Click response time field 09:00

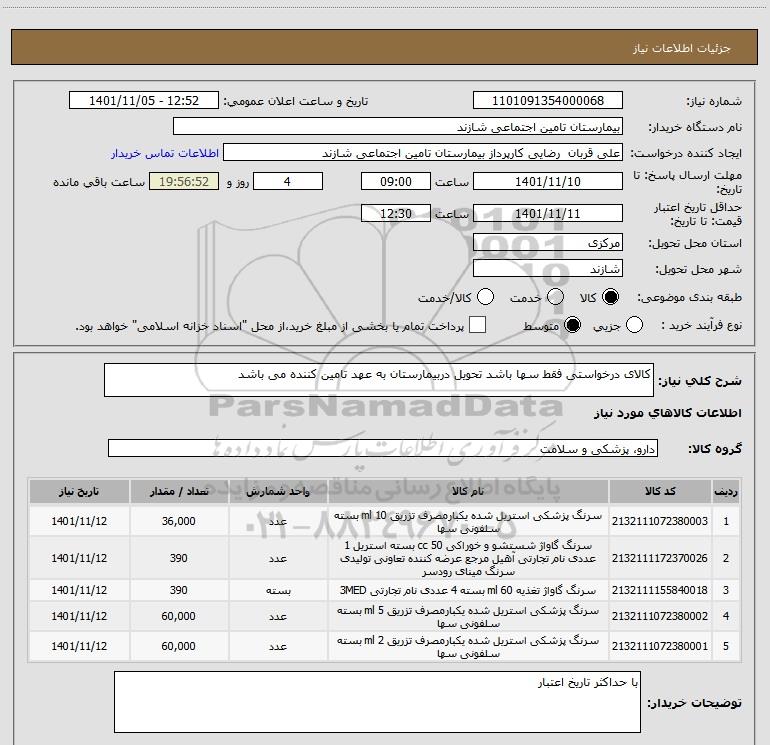pos(396,181)
